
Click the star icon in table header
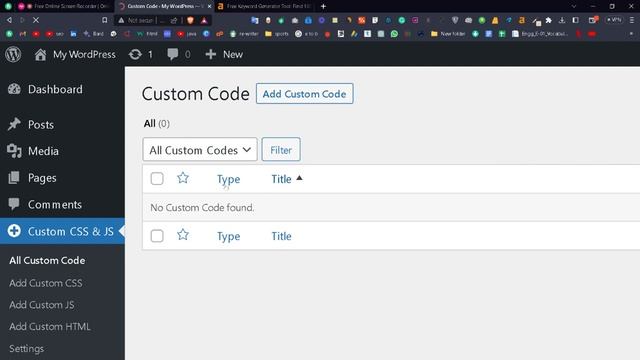coord(183,178)
